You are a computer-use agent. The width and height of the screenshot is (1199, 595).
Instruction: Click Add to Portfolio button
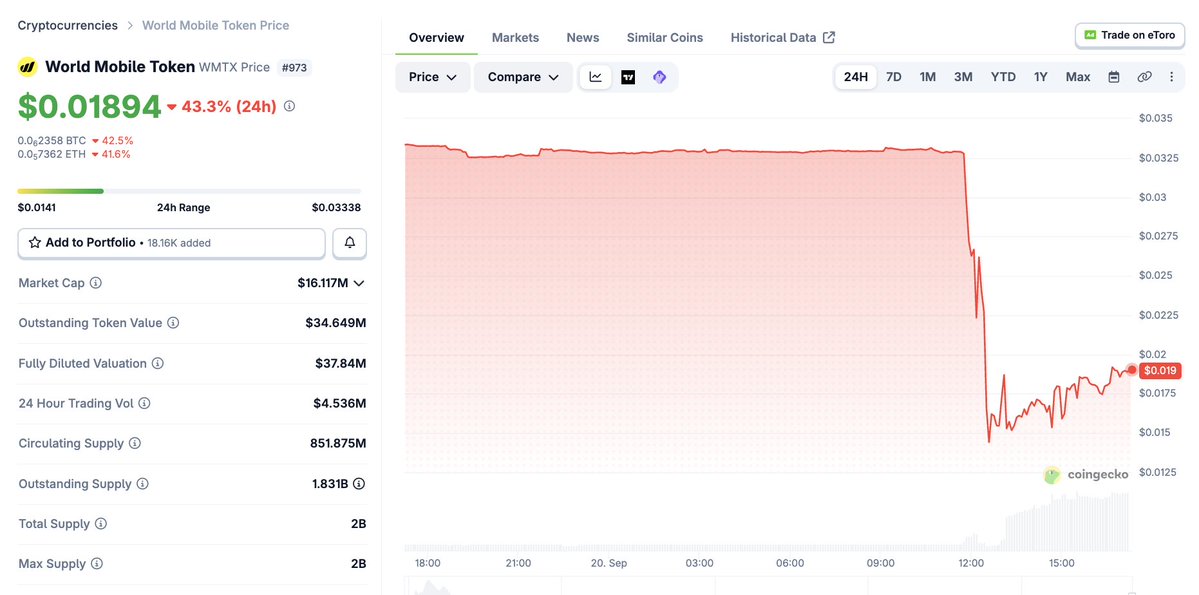click(x=171, y=243)
